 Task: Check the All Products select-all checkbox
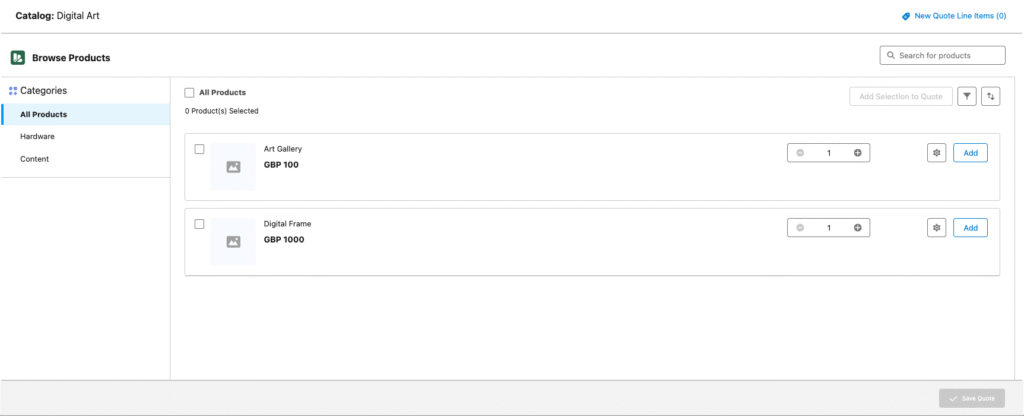190,93
